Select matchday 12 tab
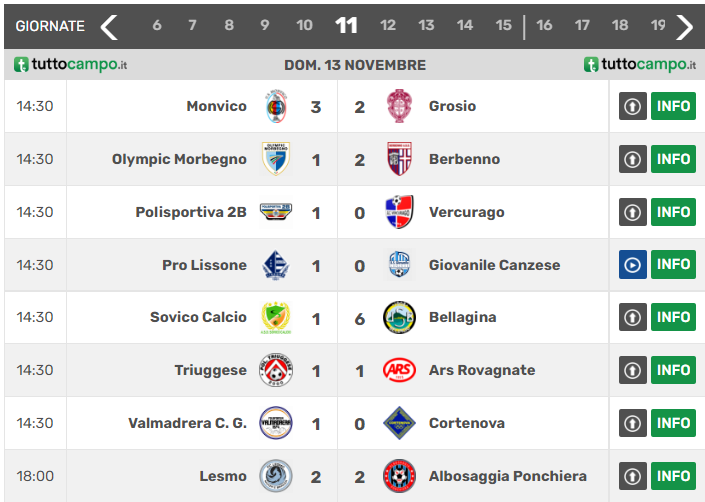Viewport: 705px width, 502px height. click(388, 26)
